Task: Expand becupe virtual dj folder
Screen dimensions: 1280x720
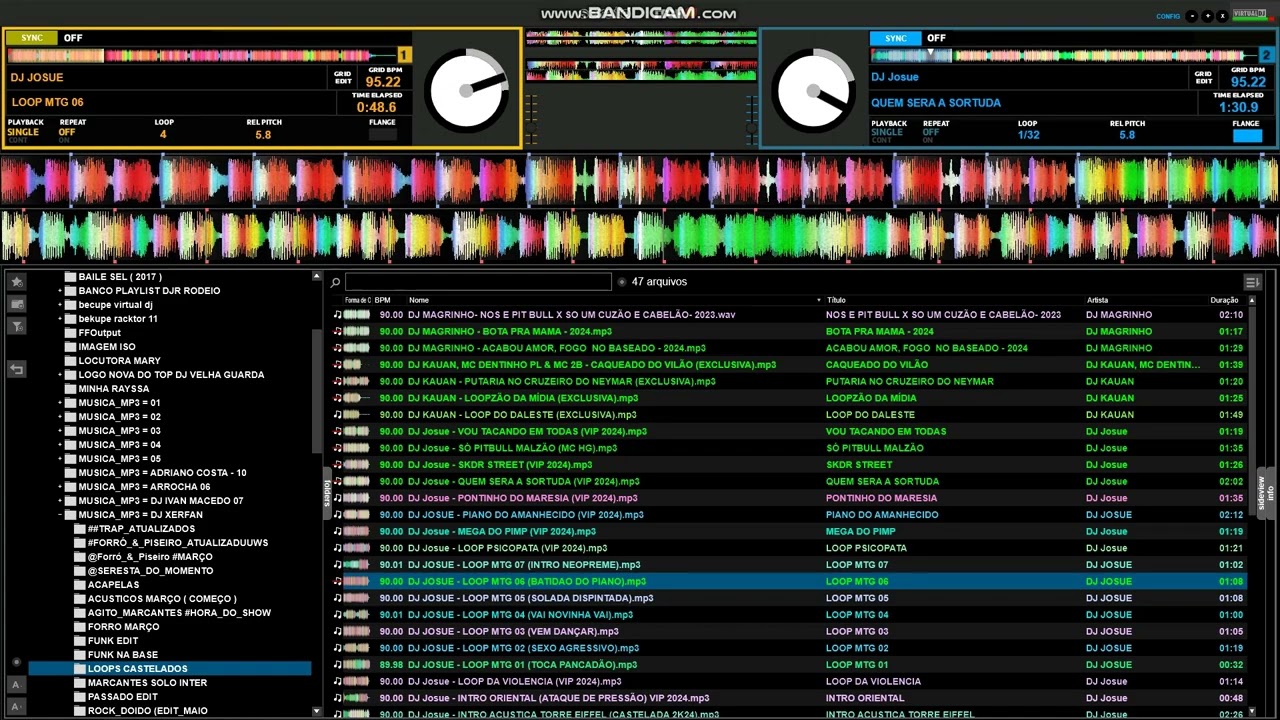Action: click(60, 305)
